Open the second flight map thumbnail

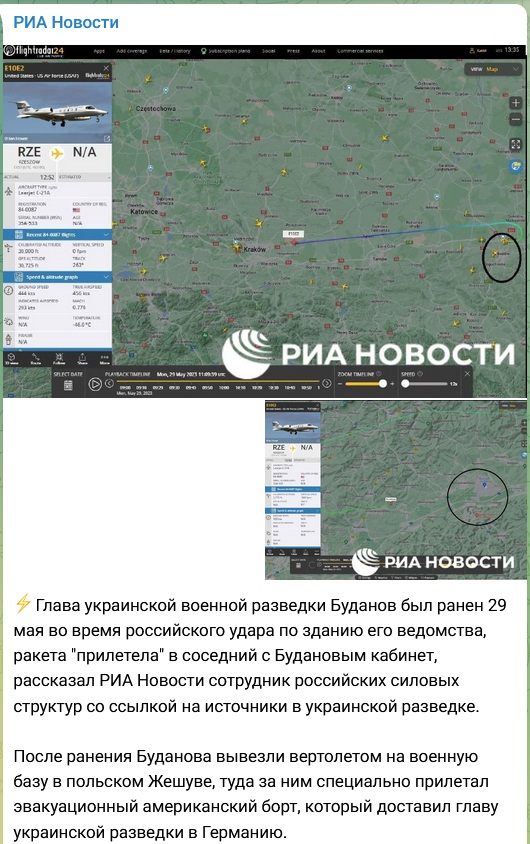click(x=396, y=490)
